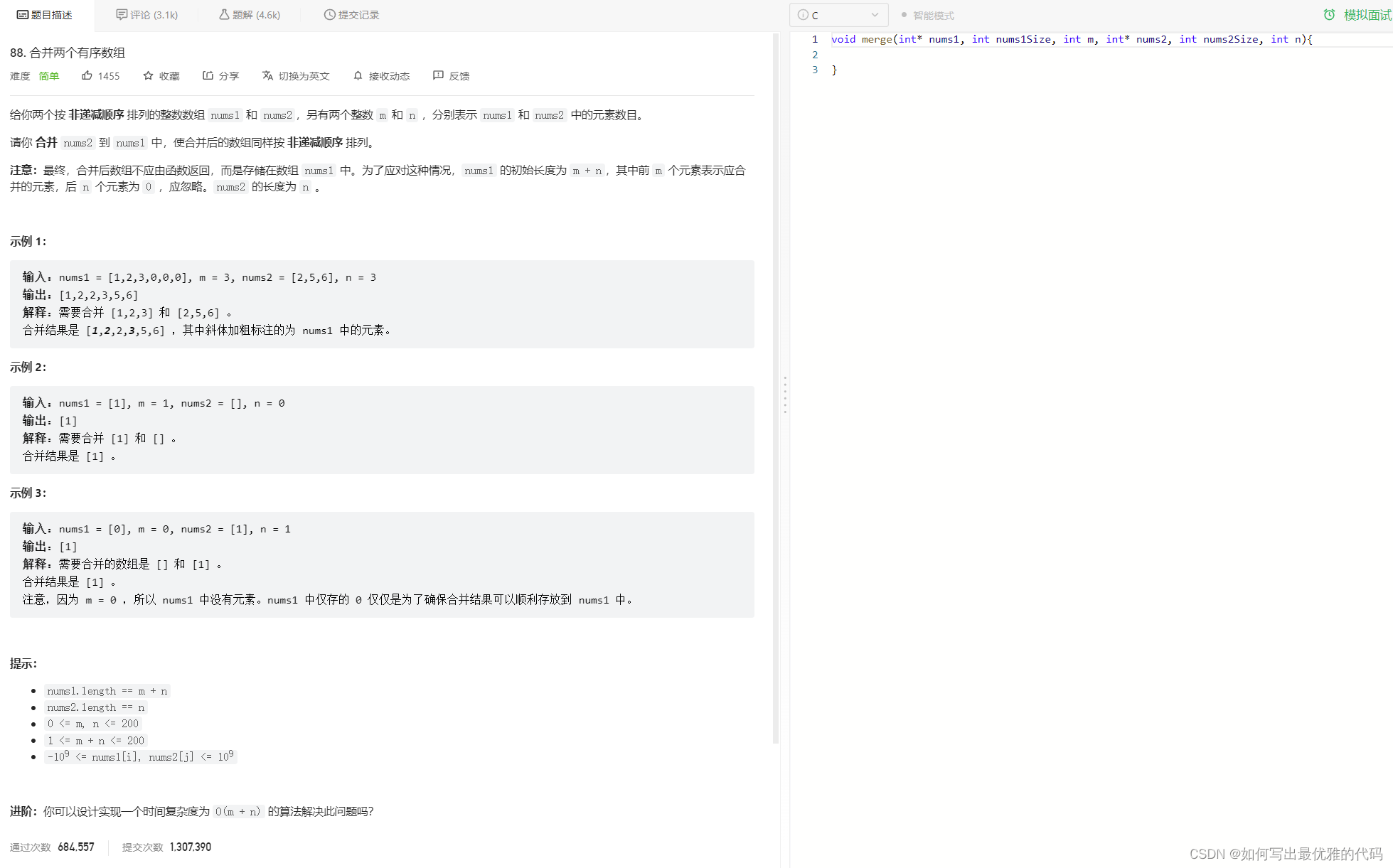Click the star icon to favorite
This screenshot has width=1393, height=868.
point(148,75)
